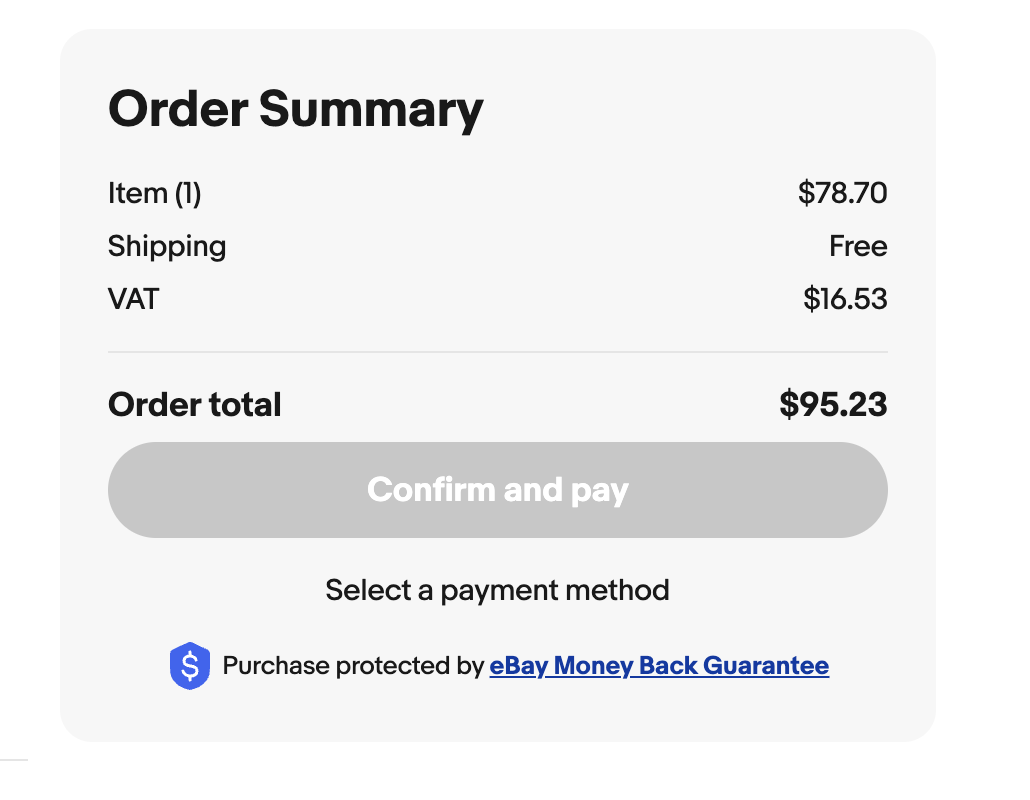Viewport: 1030px width, 800px height.
Task: Click the '(1)' quantity beside Item
Action: (x=188, y=193)
